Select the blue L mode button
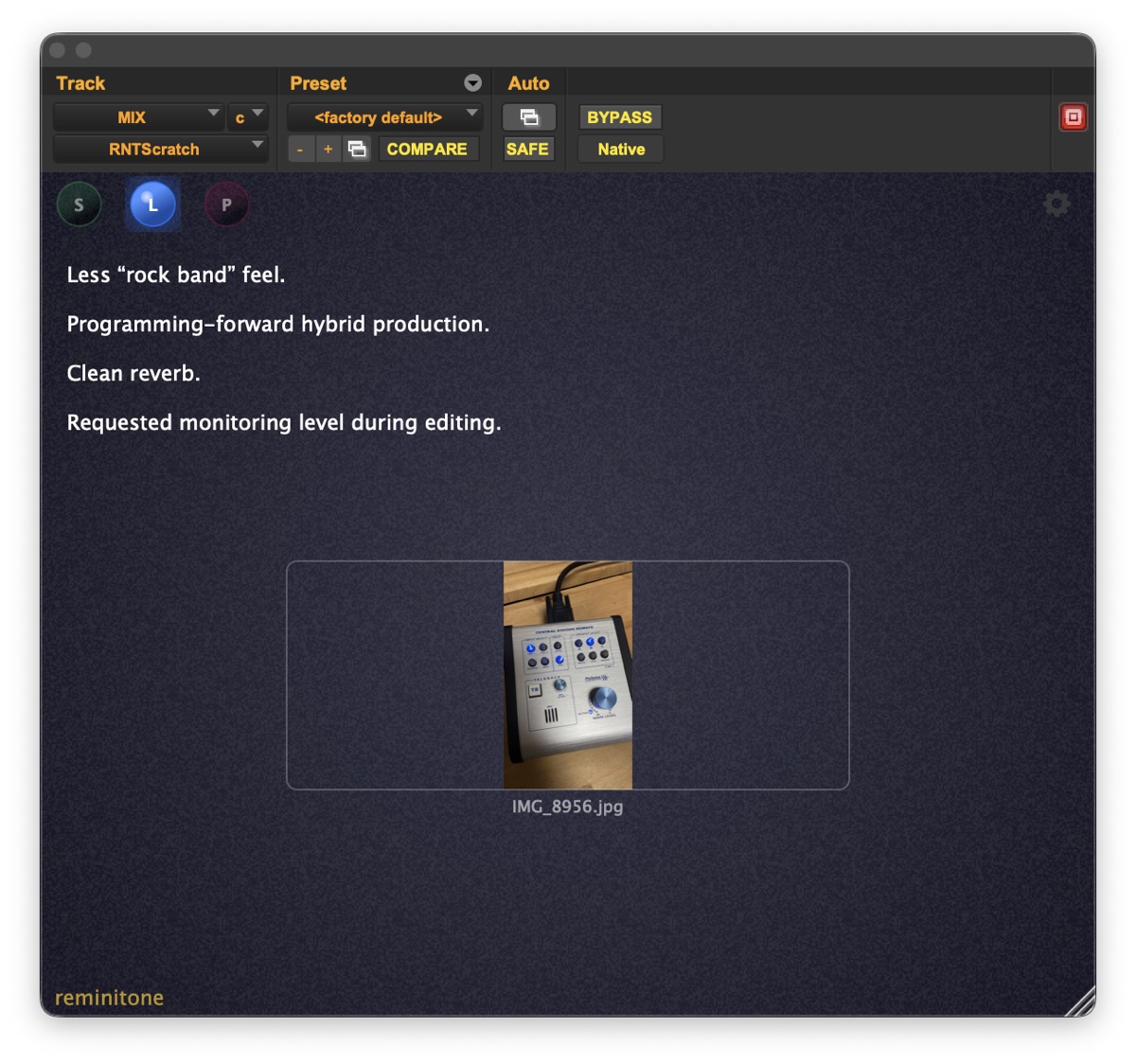Viewport: 1136px width, 1064px height. coord(152,204)
